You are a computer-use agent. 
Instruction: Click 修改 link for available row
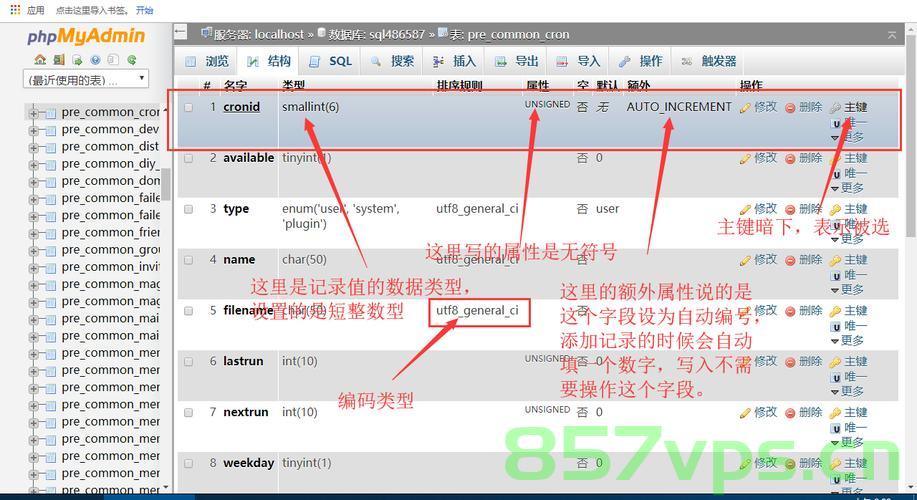766,158
